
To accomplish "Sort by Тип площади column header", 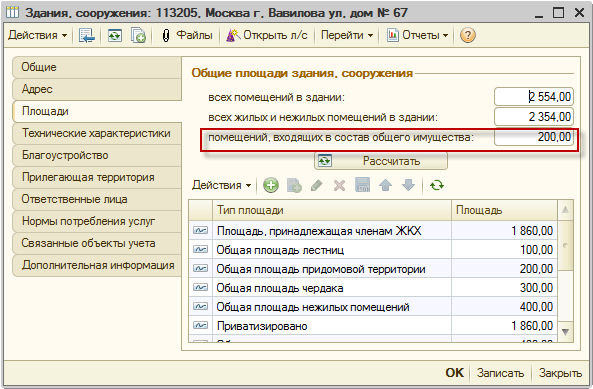I will (x=332, y=210).
